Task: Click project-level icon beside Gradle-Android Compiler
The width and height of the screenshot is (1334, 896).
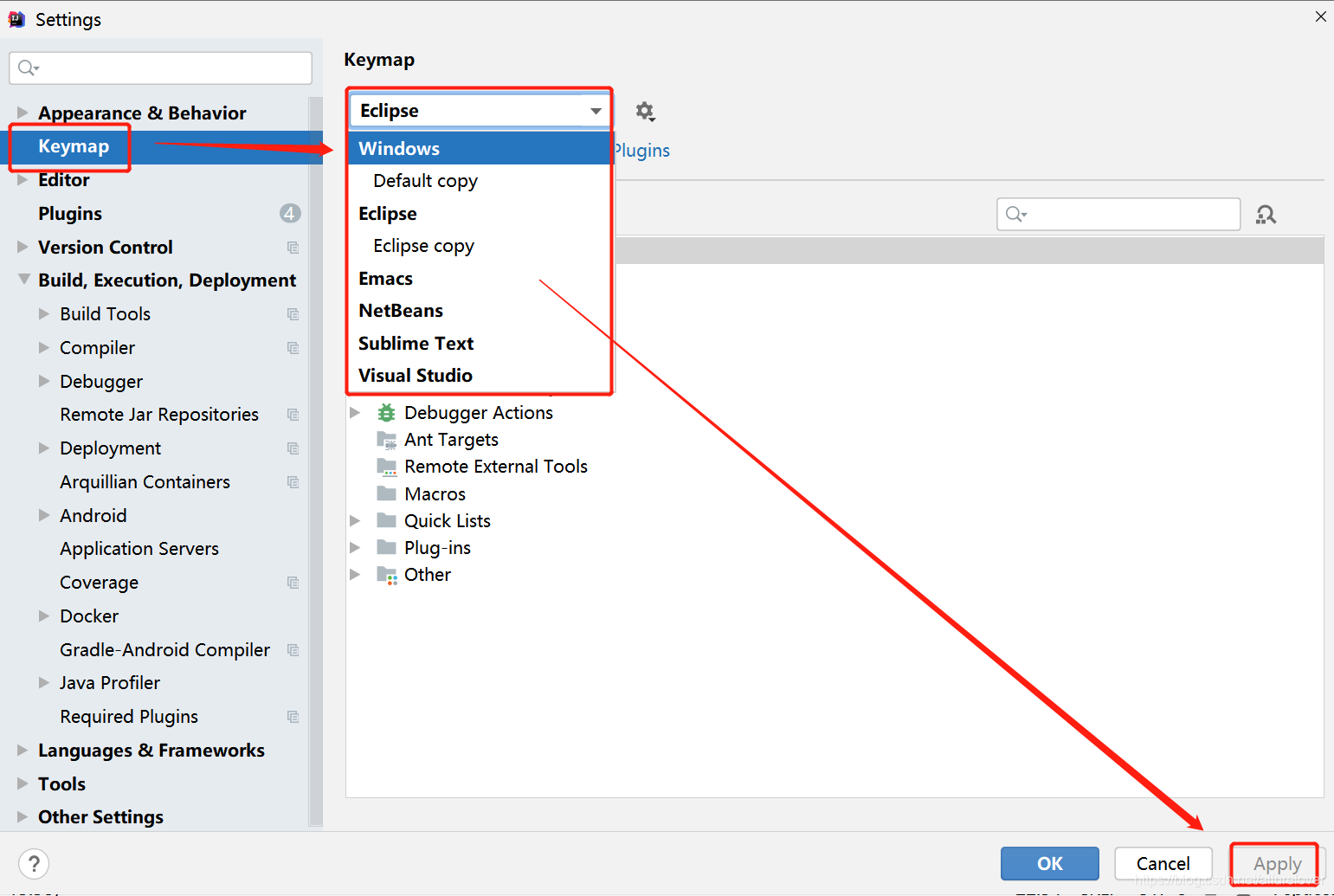Action: pos(293,650)
